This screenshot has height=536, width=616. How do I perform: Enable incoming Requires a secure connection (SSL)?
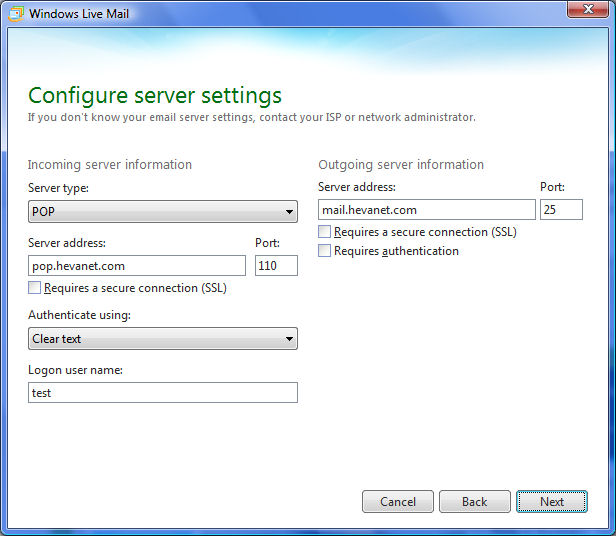click(x=35, y=288)
